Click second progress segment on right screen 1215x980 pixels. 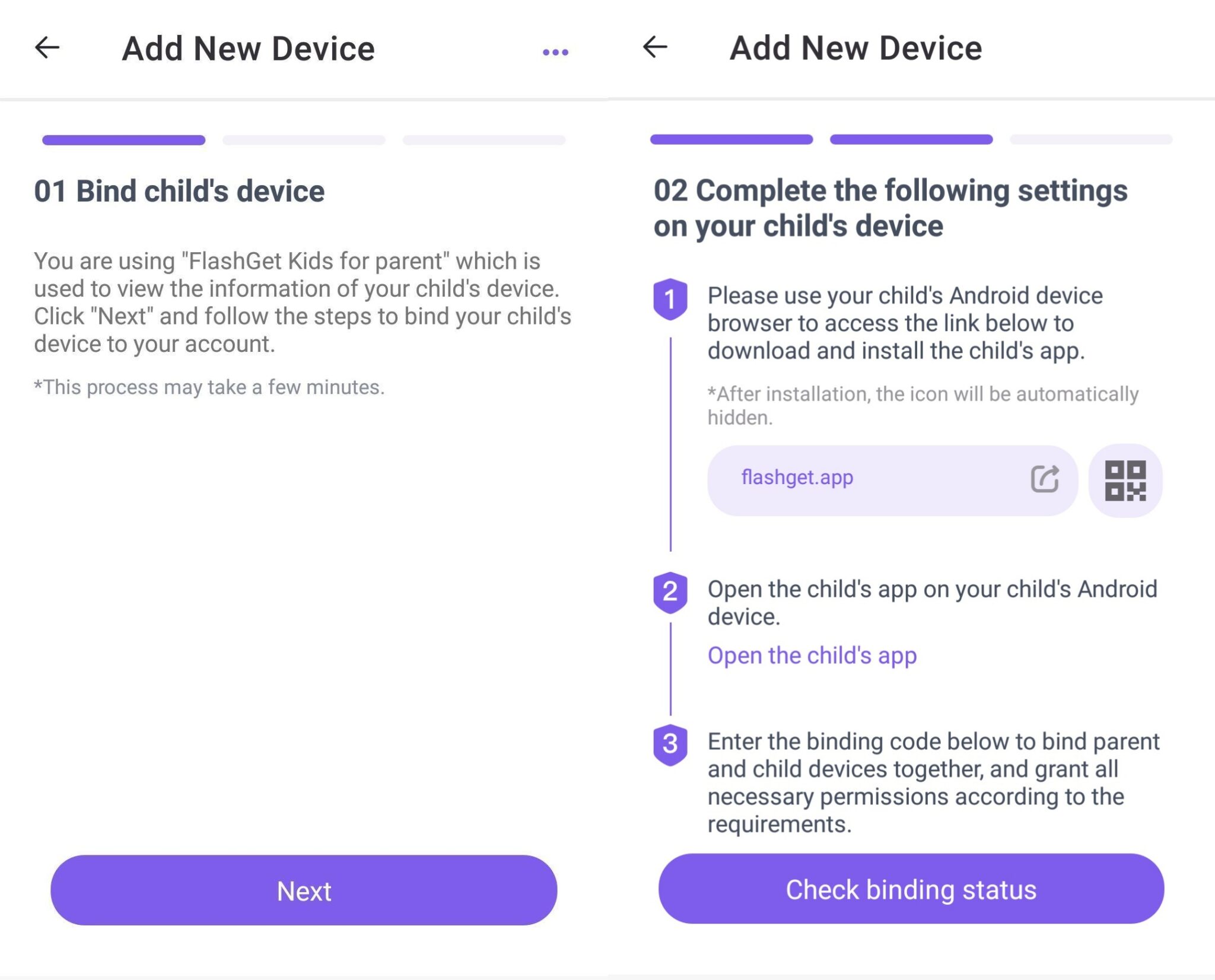(x=911, y=139)
